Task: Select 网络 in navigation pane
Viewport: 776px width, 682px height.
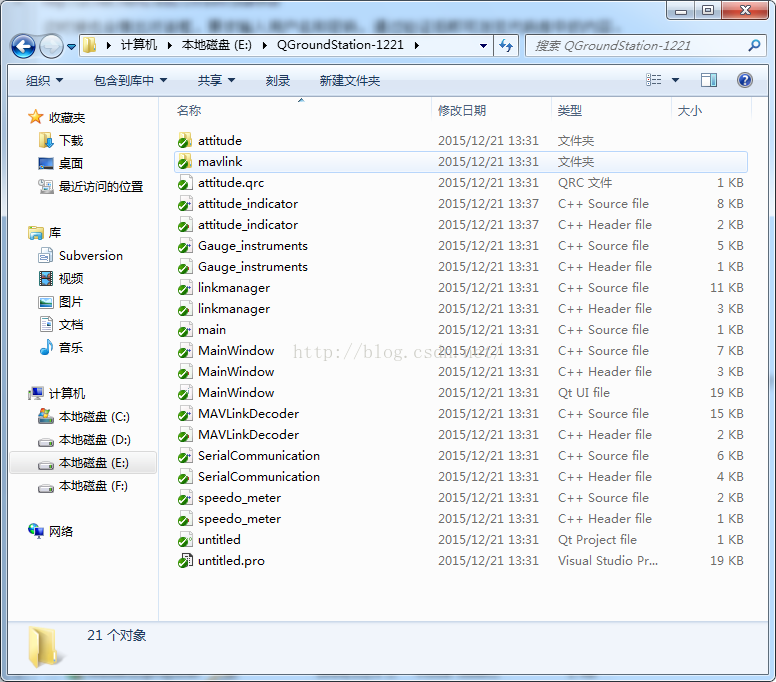Action: click(61, 532)
